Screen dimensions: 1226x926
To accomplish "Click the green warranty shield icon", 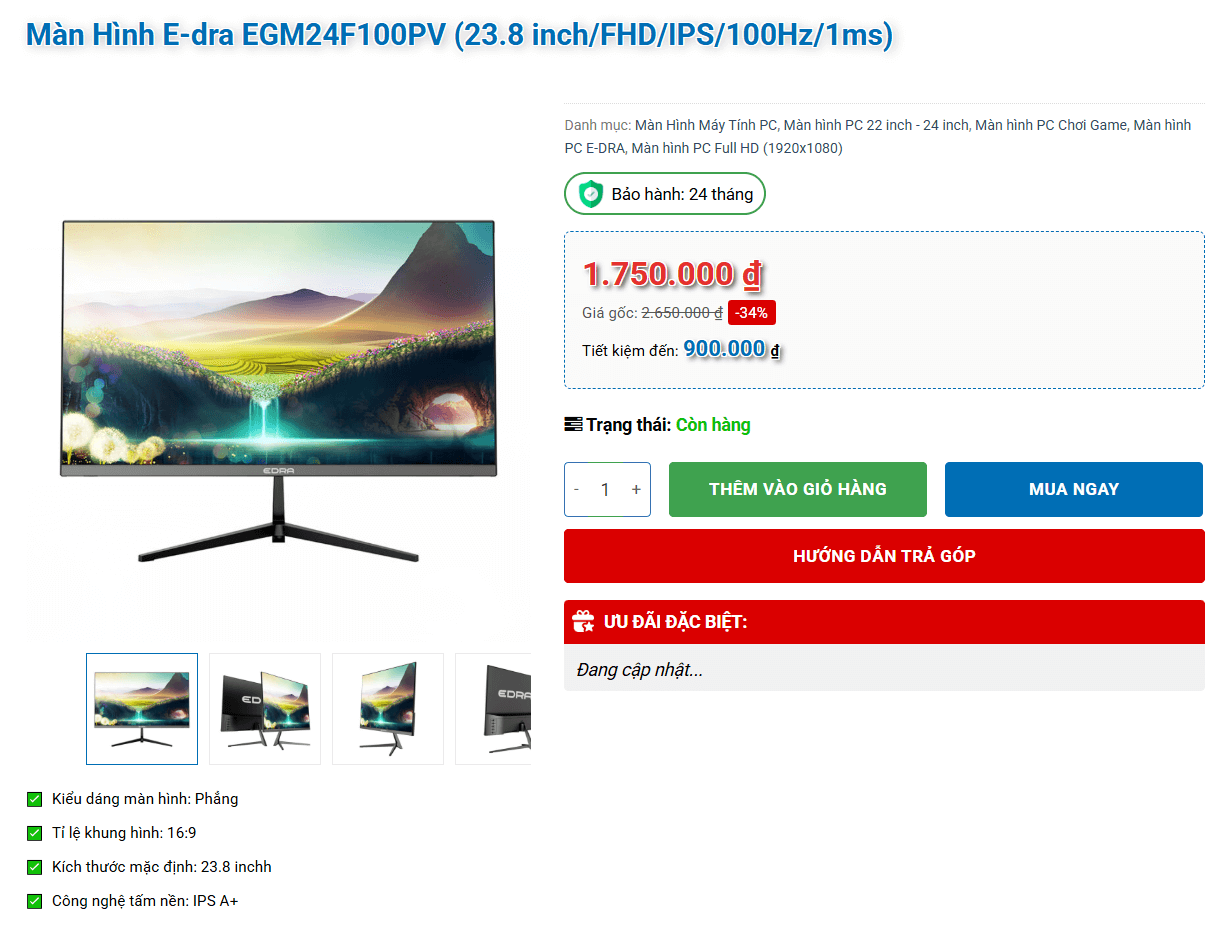I will click(591, 194).
